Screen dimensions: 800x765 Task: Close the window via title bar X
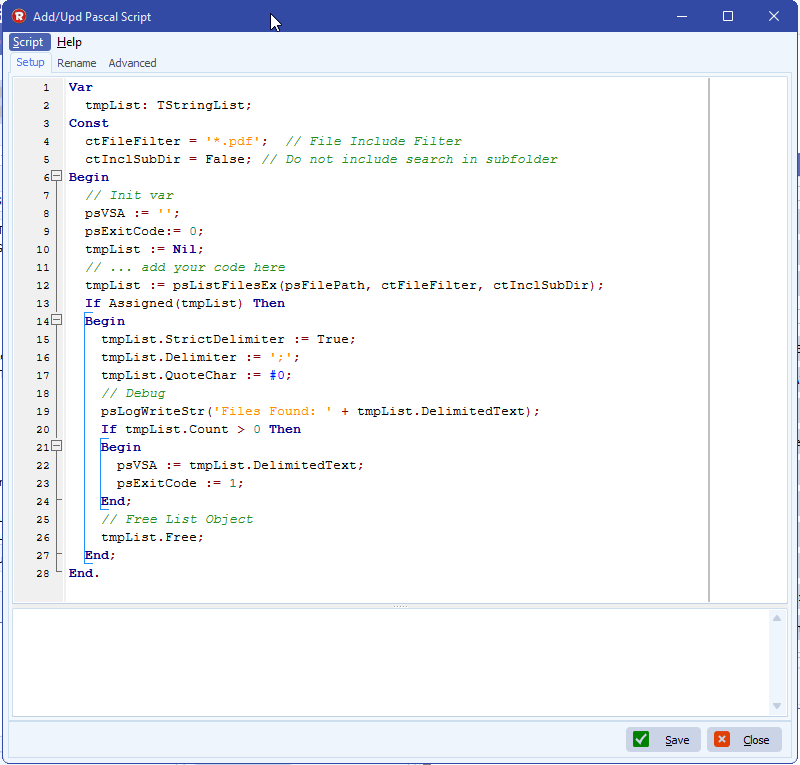pos(773,16)
